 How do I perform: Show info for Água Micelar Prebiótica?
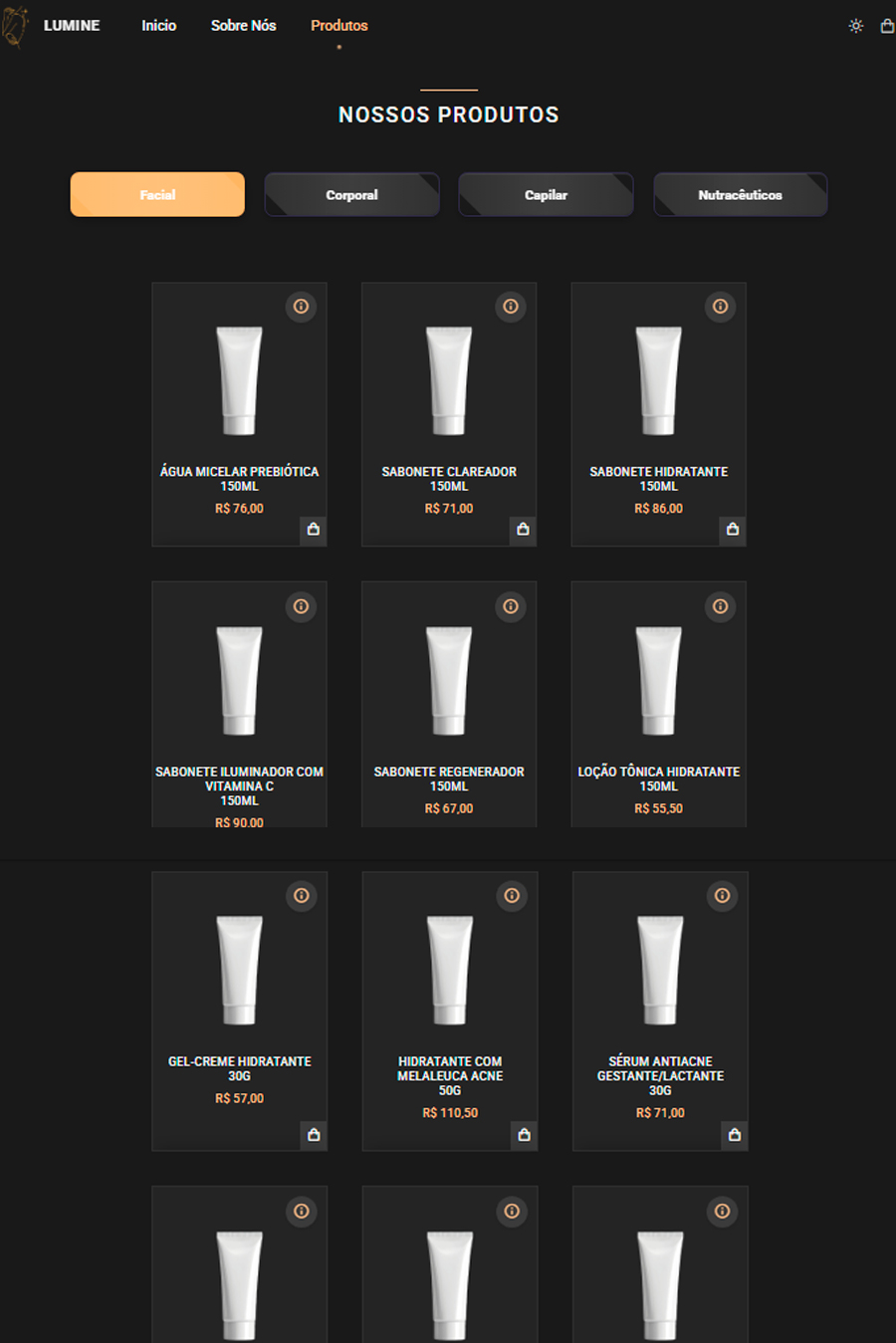pos(301,307)
